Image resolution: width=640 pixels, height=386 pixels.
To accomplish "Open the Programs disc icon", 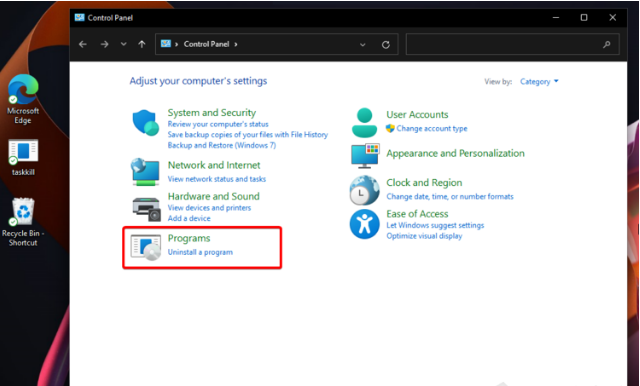I will (x=146, y=247).
